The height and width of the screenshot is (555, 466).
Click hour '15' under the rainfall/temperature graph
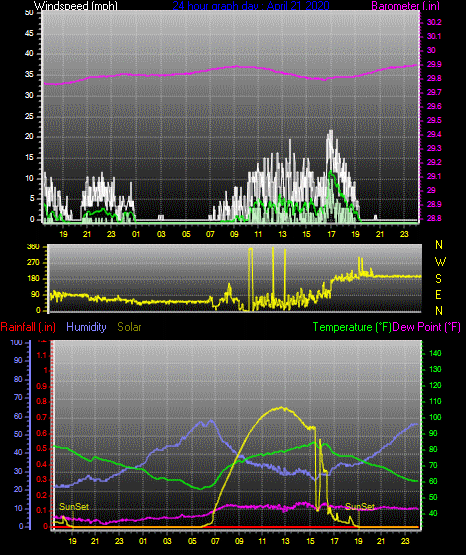pyautogui.click(x=310, y=541)
